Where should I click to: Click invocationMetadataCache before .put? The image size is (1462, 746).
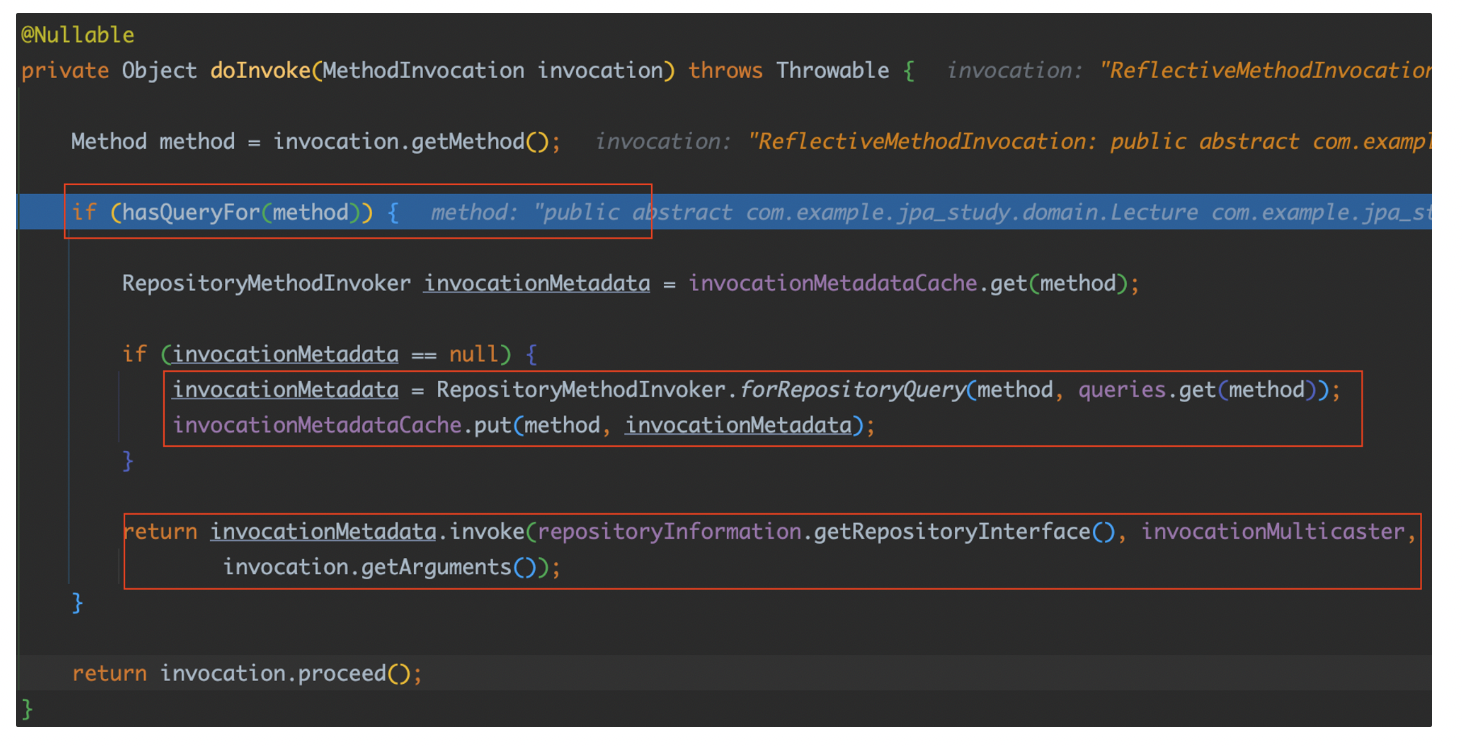coord(317,426)
